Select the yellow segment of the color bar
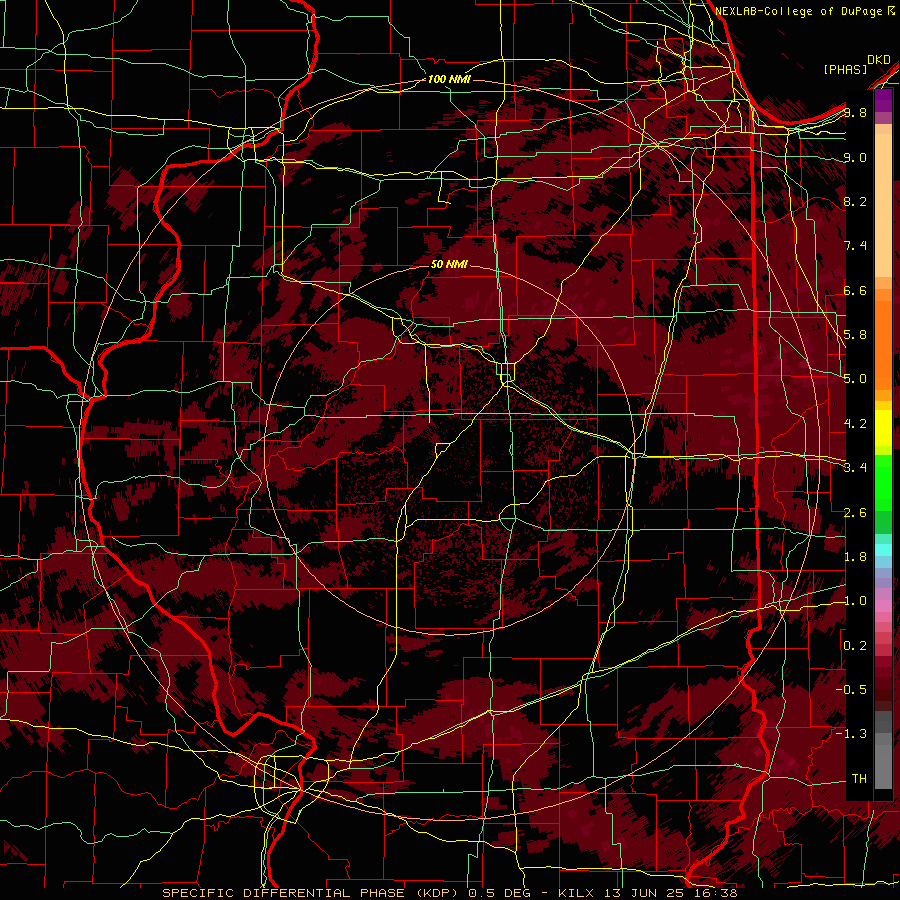Screen dimensions: 900x900 883,428
